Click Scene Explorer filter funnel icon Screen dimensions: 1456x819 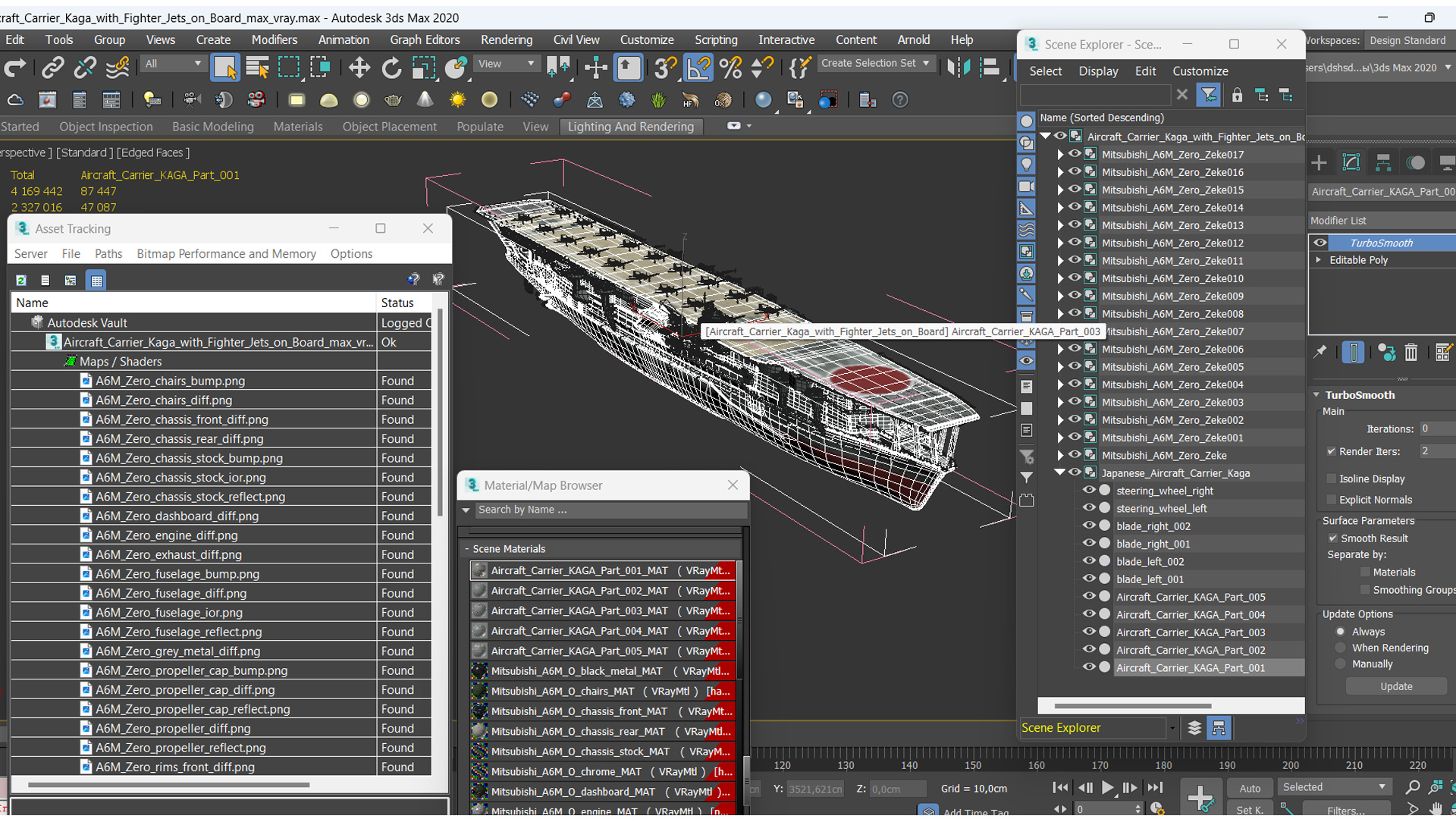point(1208,95)
